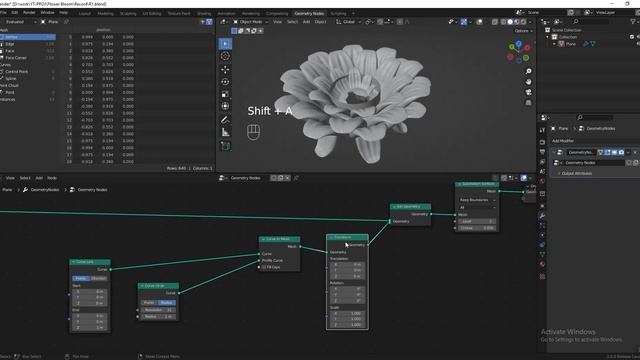Click the viewport zoom magnifier icon
The height and width of the screenshot is (360, 640).
point(528,71)
